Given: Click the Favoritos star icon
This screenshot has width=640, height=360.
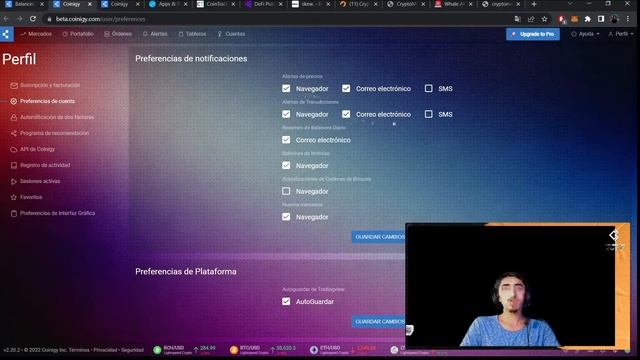Looking at the screenshot, I should [x=14, y=198].
